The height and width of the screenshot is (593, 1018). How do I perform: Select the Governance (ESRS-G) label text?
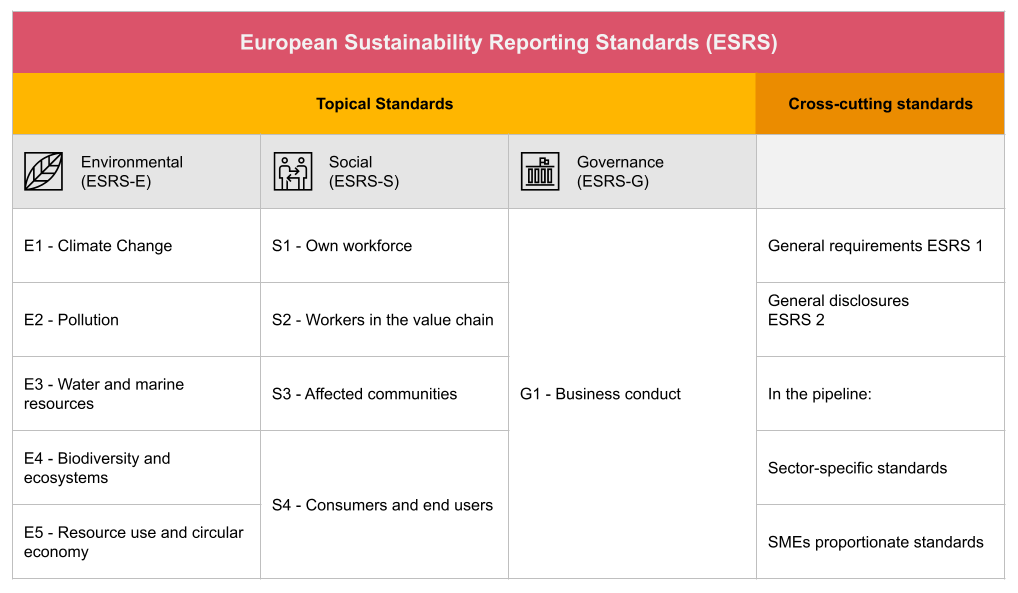tap(620, 171)
